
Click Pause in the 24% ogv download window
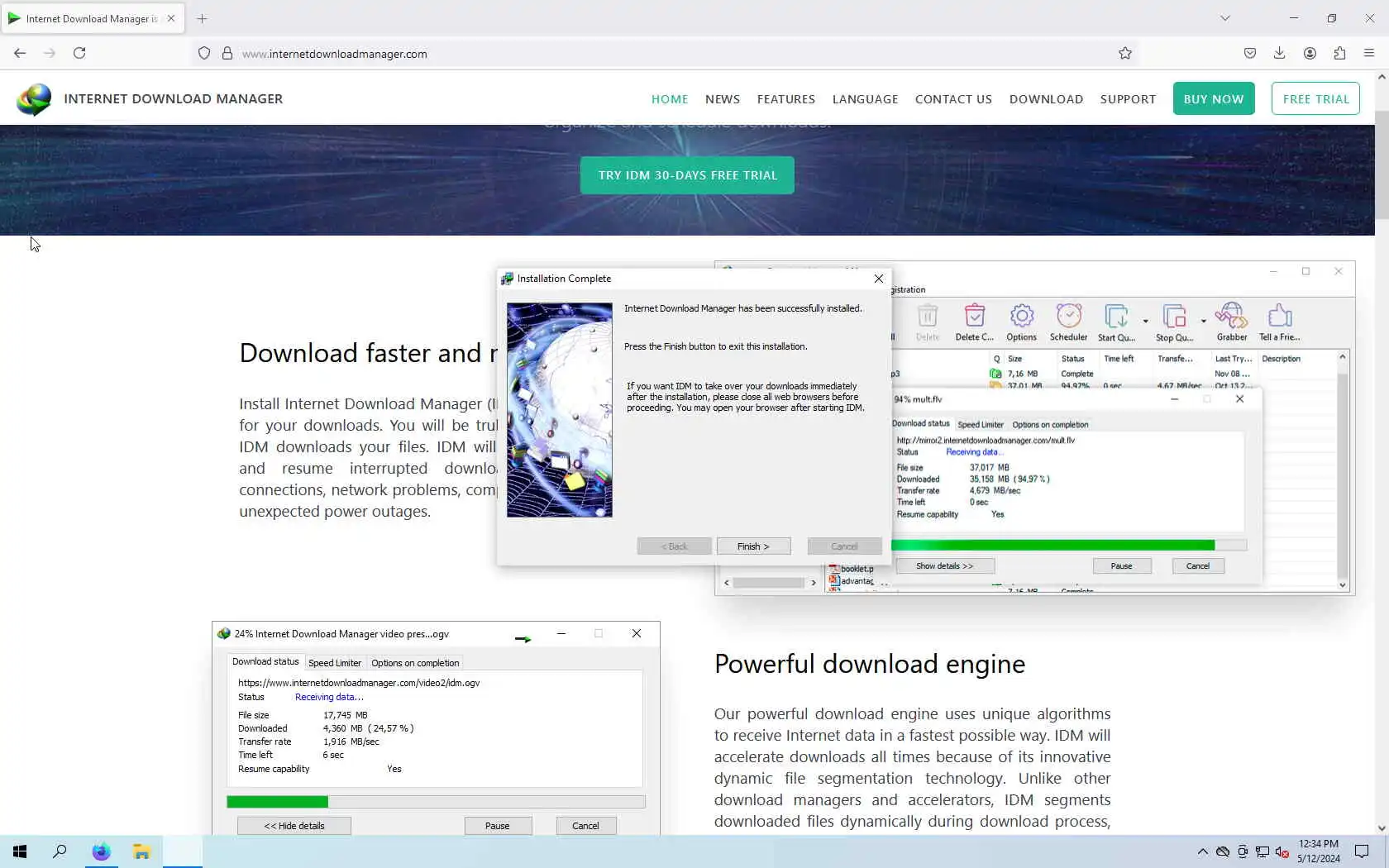point(498,826)
